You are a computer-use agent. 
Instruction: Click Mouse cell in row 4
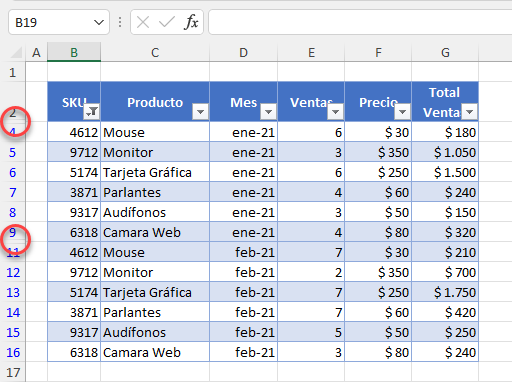pos(155,132)
